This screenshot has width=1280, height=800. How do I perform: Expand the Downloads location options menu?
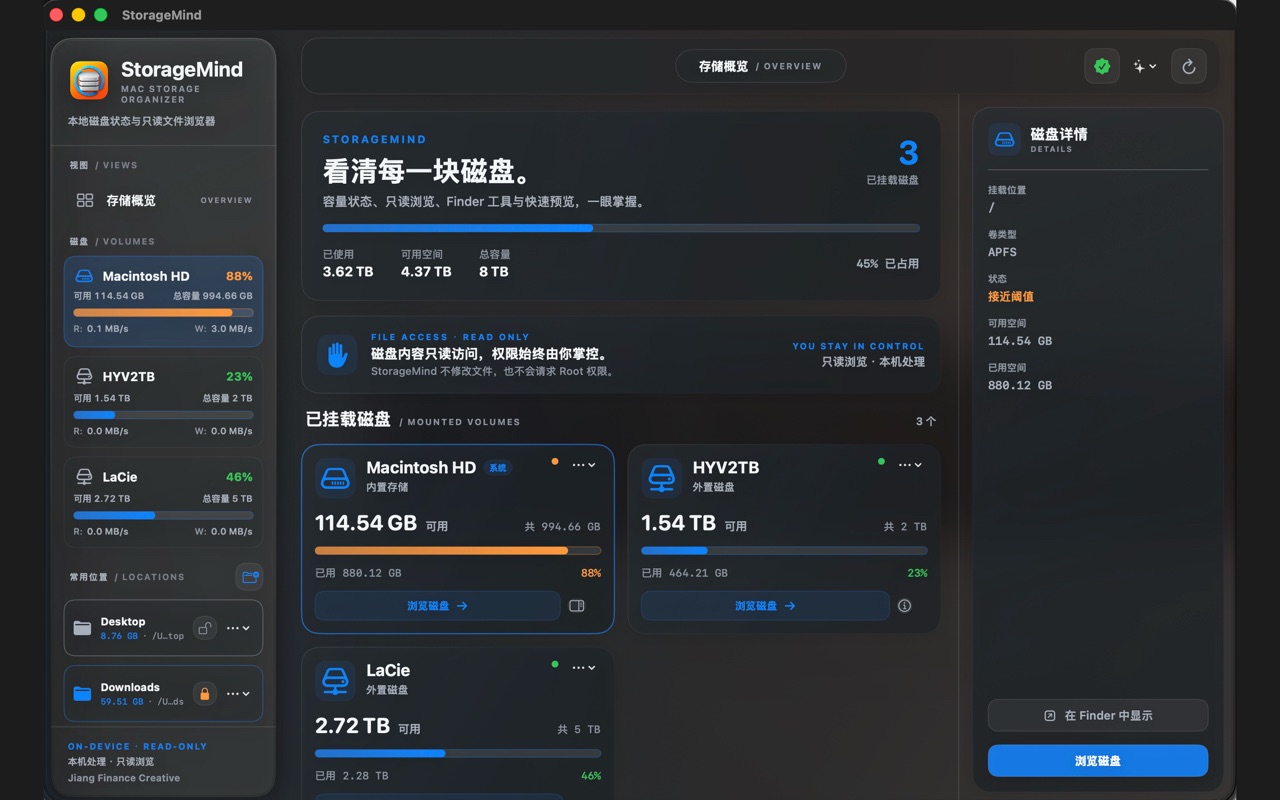coord(238,693)
